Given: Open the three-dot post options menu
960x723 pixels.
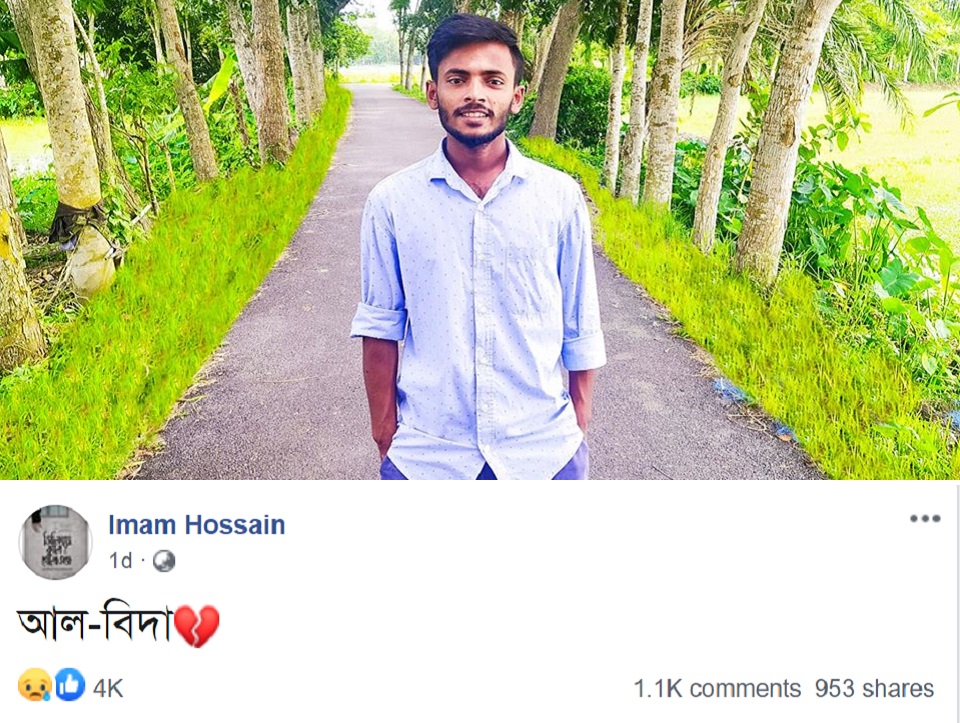Looking at the screenshot, I should [x=924, y=519].
